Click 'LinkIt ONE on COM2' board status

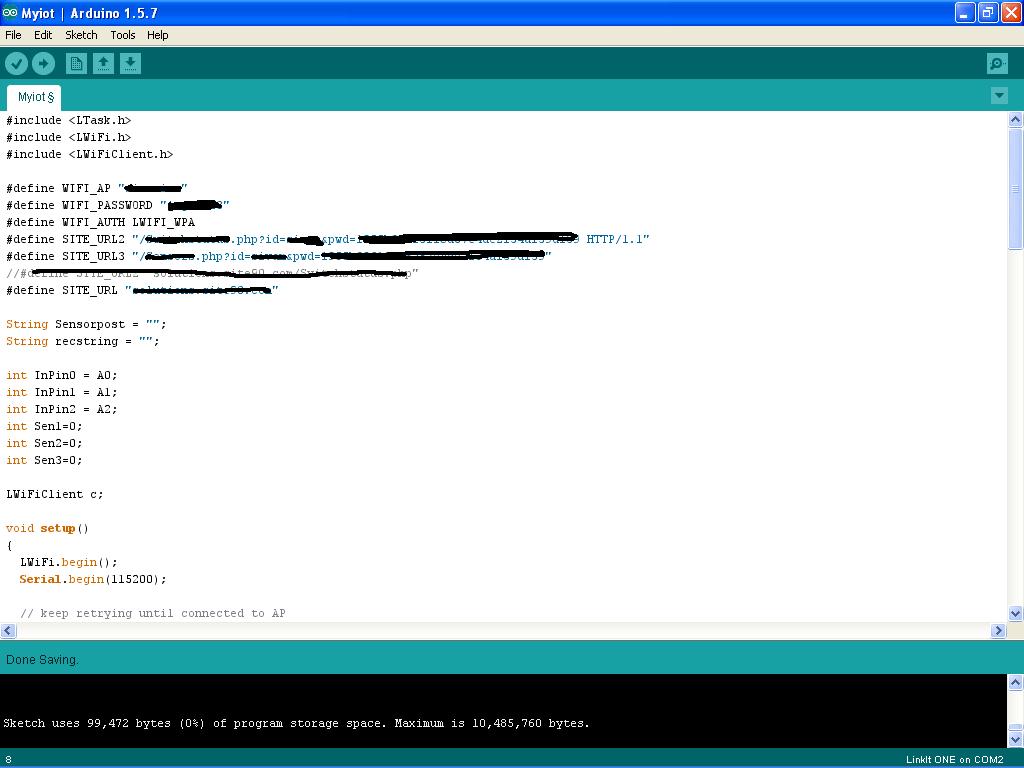click(x=954, y=760)
